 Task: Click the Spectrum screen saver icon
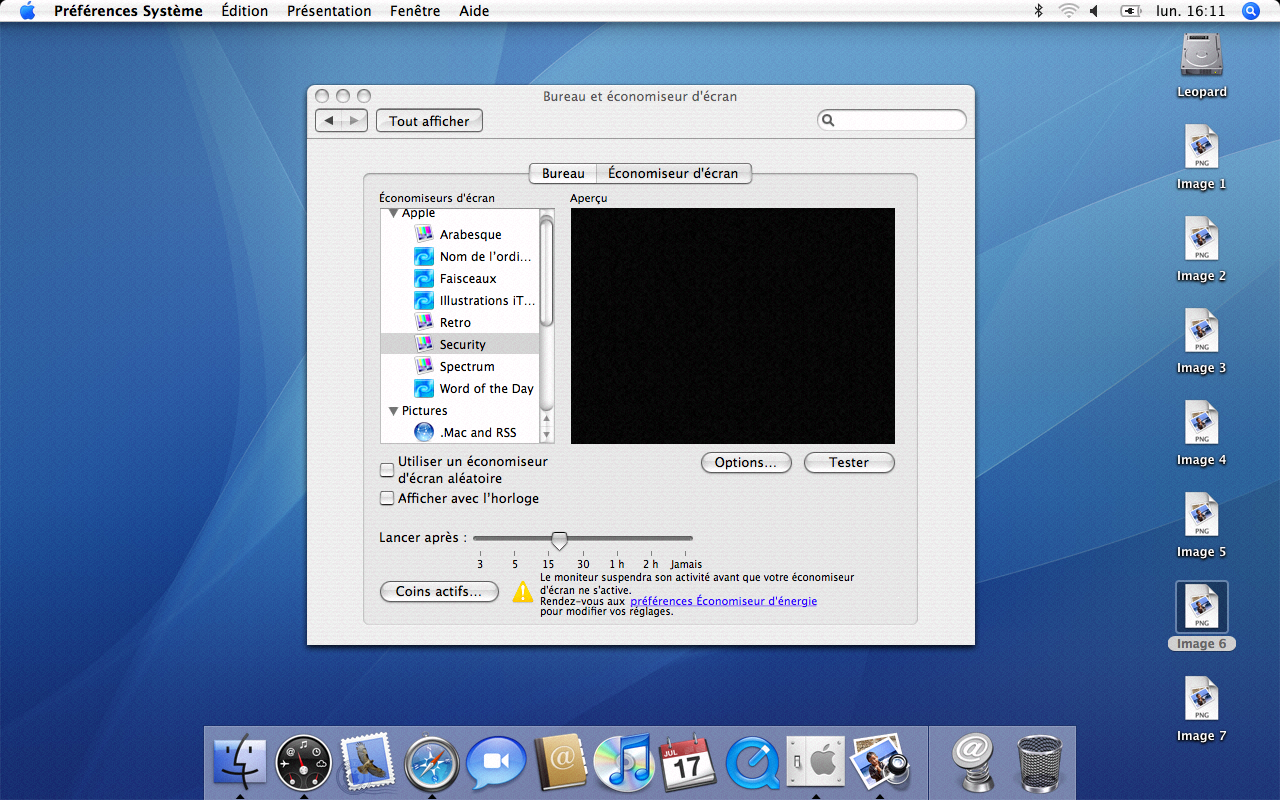[x=424, y=366]
